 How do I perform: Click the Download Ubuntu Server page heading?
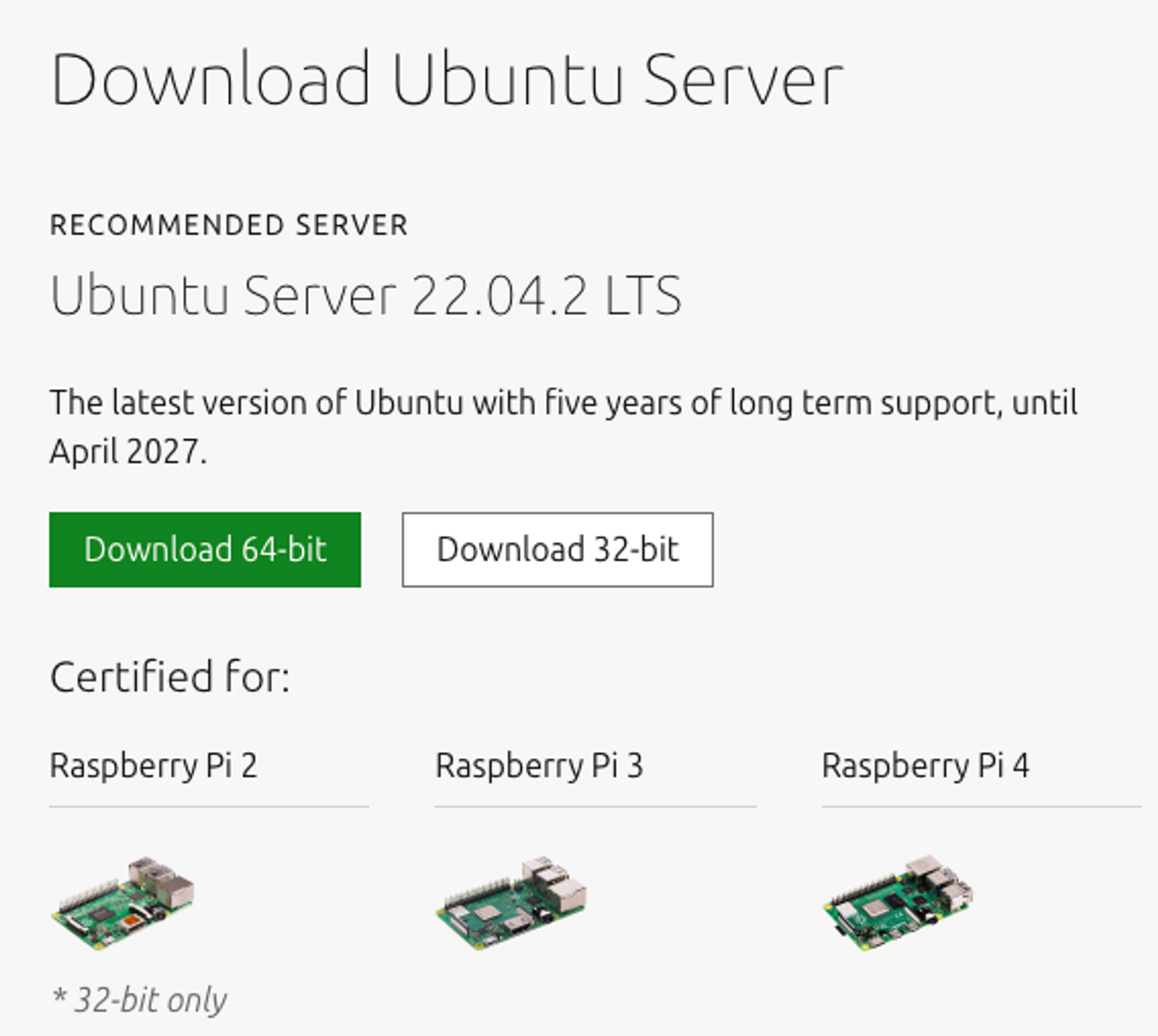[446, 79]
